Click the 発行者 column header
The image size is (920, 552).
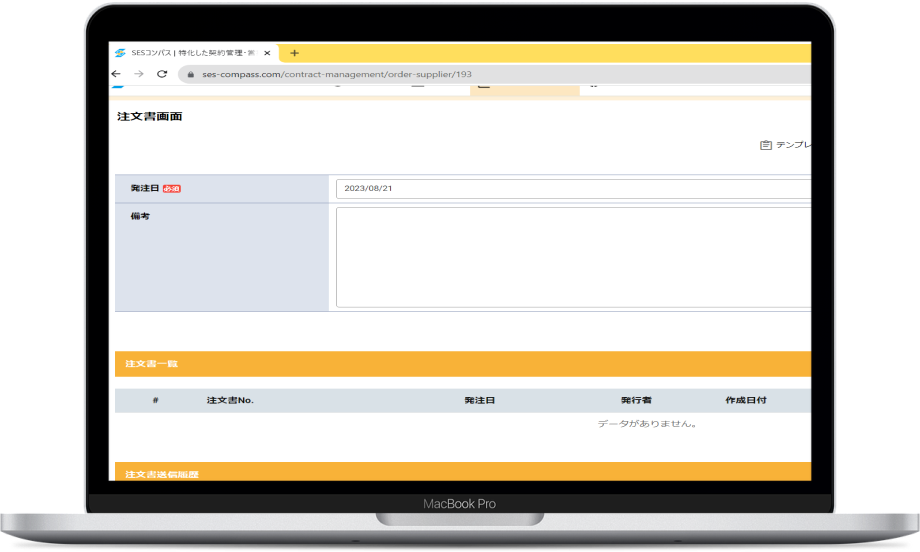click(x=637, y=400)
